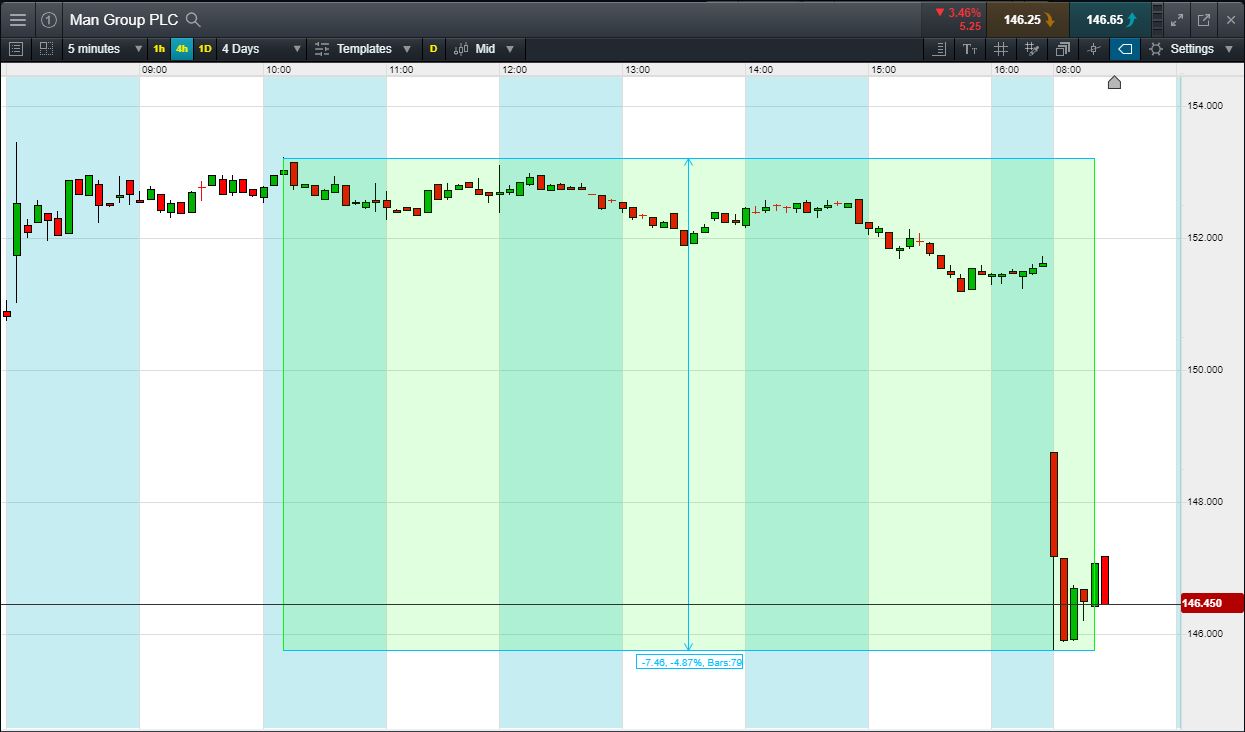This screenshot has width=1245, height=732.
Task: Click the stacked depth bars next to the buy price
Action: pos(1157,19)
